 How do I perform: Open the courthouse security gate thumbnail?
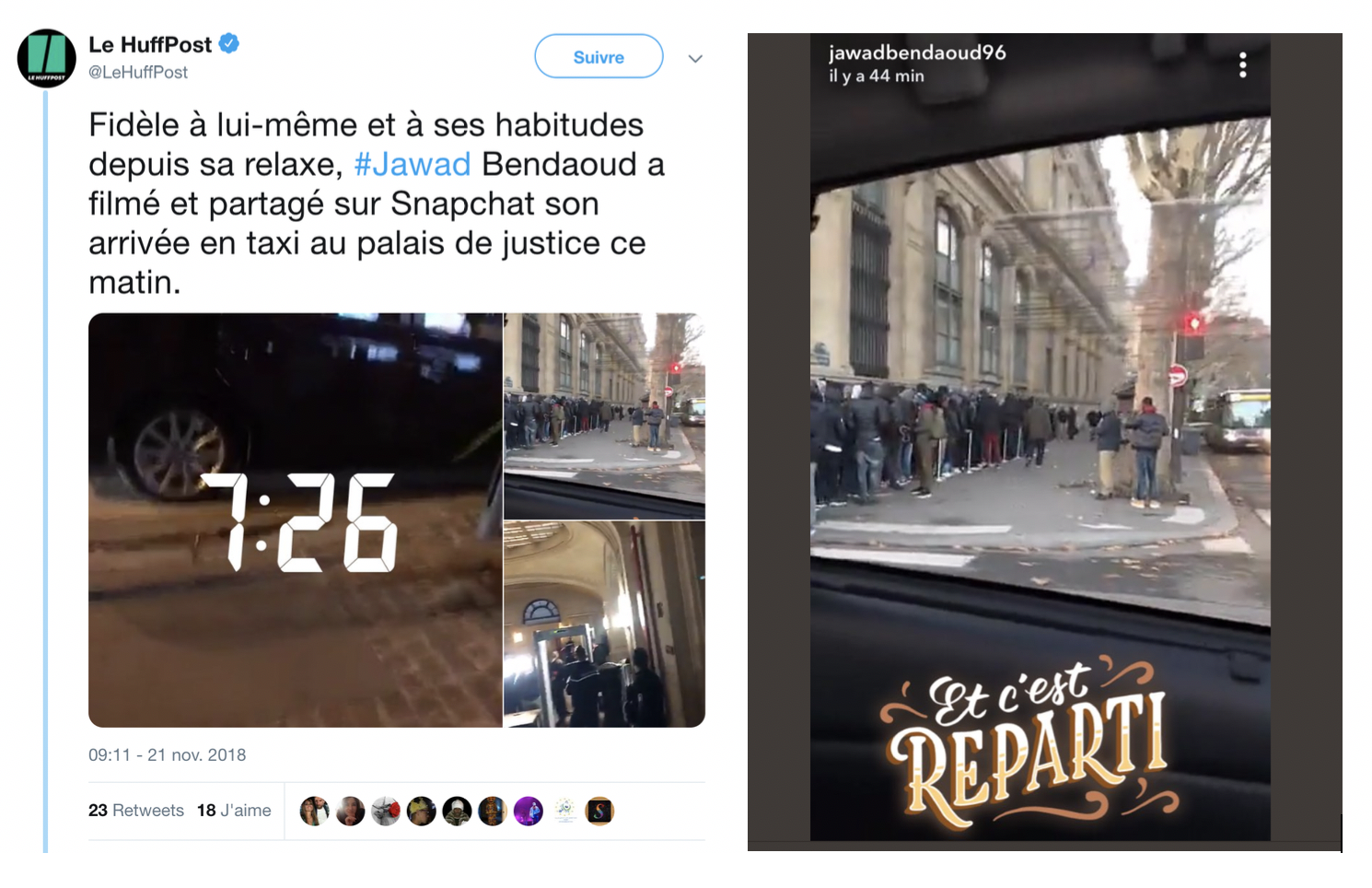(x=605, y=625)
